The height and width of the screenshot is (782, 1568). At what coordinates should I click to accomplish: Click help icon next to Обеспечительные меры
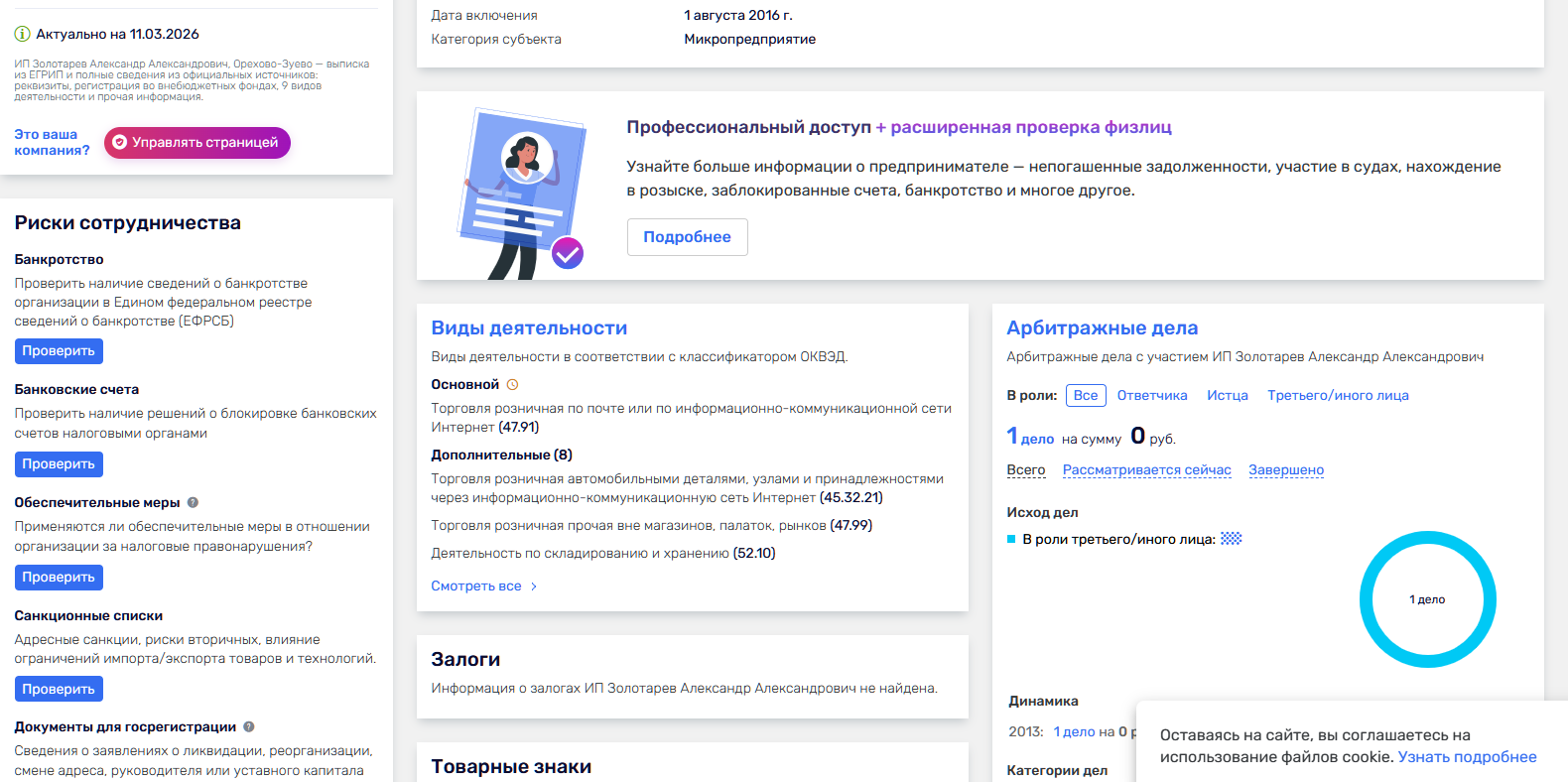(193, 502)
